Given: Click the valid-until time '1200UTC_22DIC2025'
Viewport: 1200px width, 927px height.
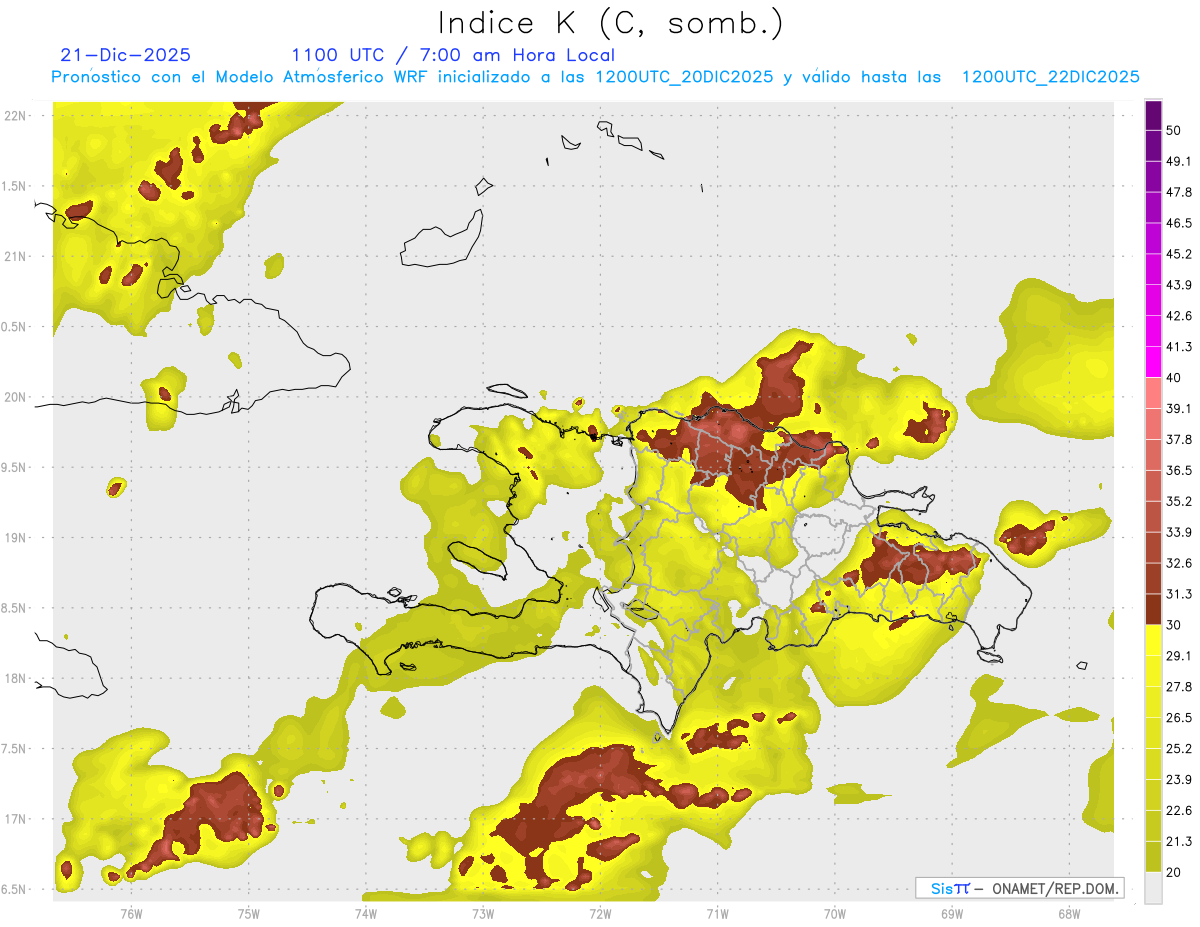Looking at the screenshot, I should click(x=1051, y=77).
